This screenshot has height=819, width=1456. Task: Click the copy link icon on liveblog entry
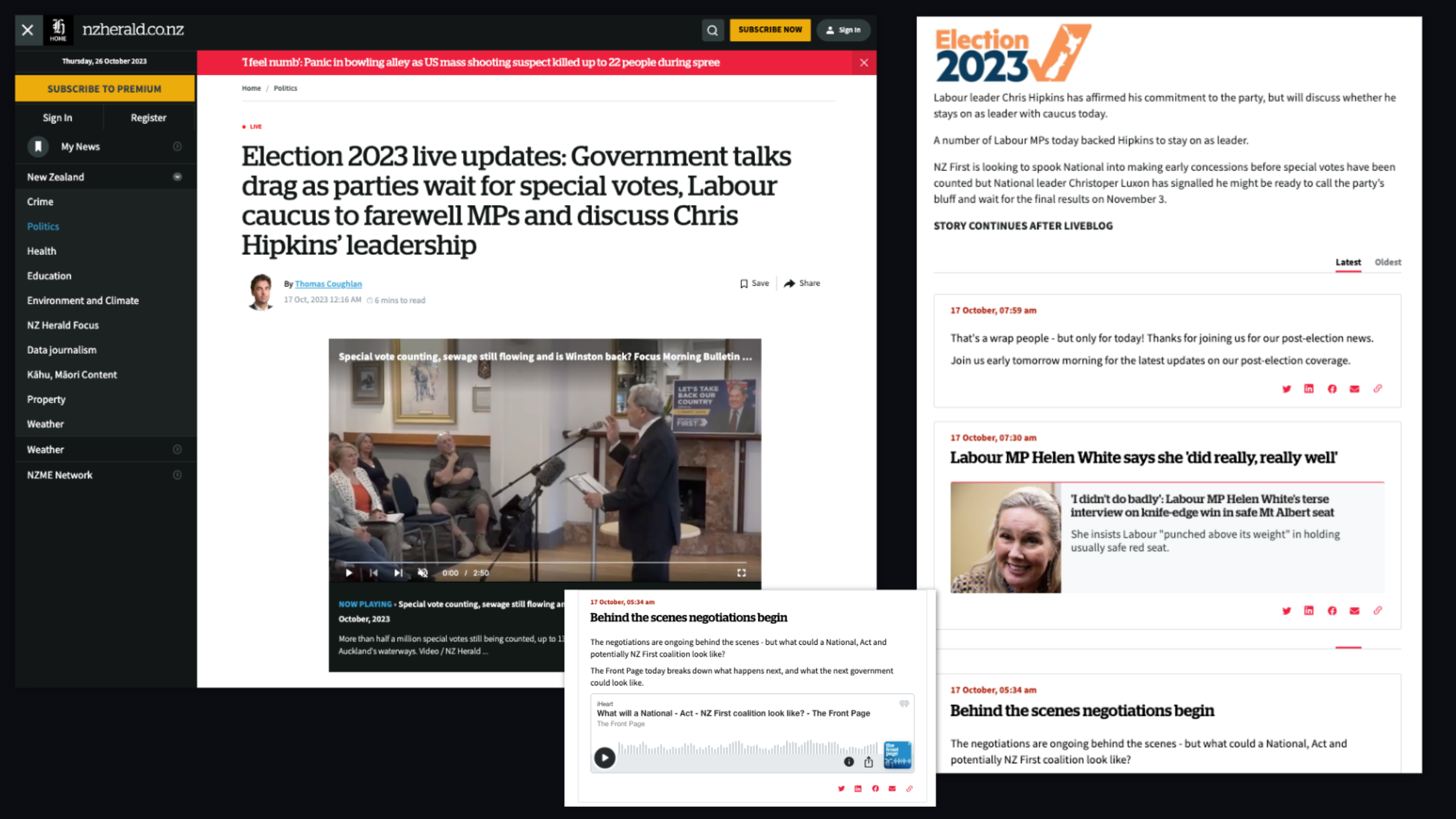pyautogui.click(x=1377, y=389)
